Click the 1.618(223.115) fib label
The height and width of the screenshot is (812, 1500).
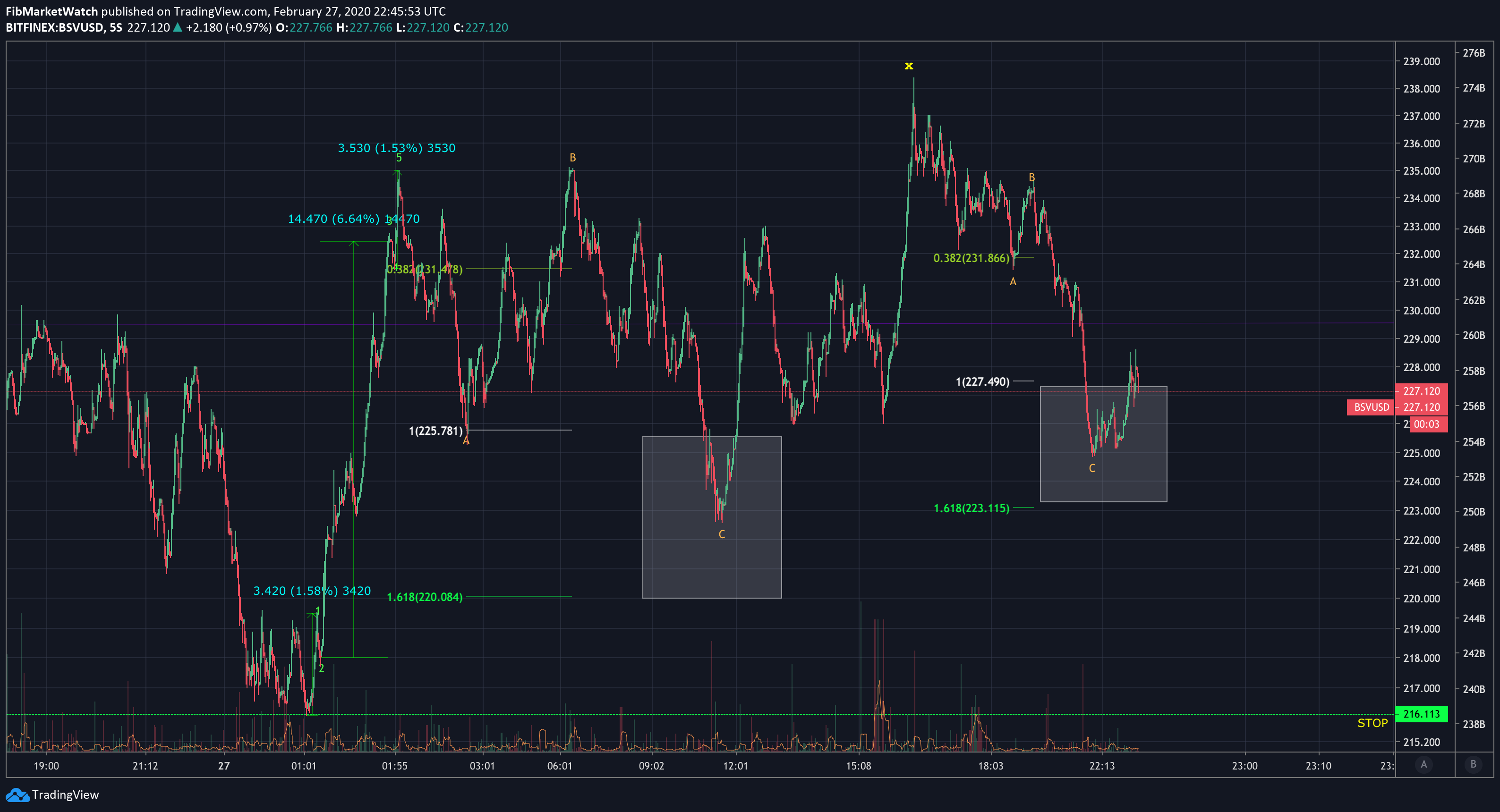coord(972,508)
